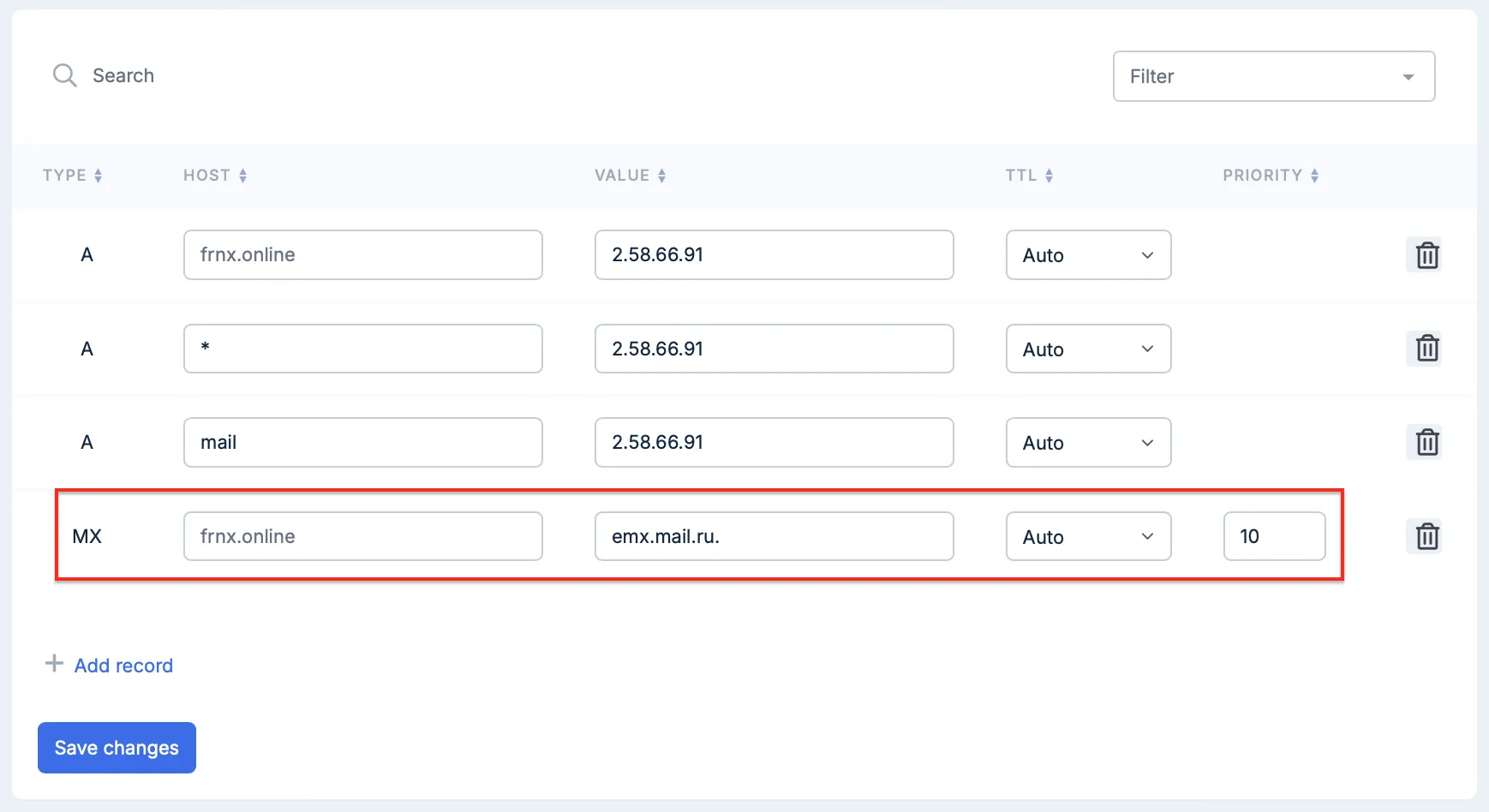This screenshot has height=812, width=1489.
Task: Sort records by VALUE column
Action: click(x=631, y=176)
